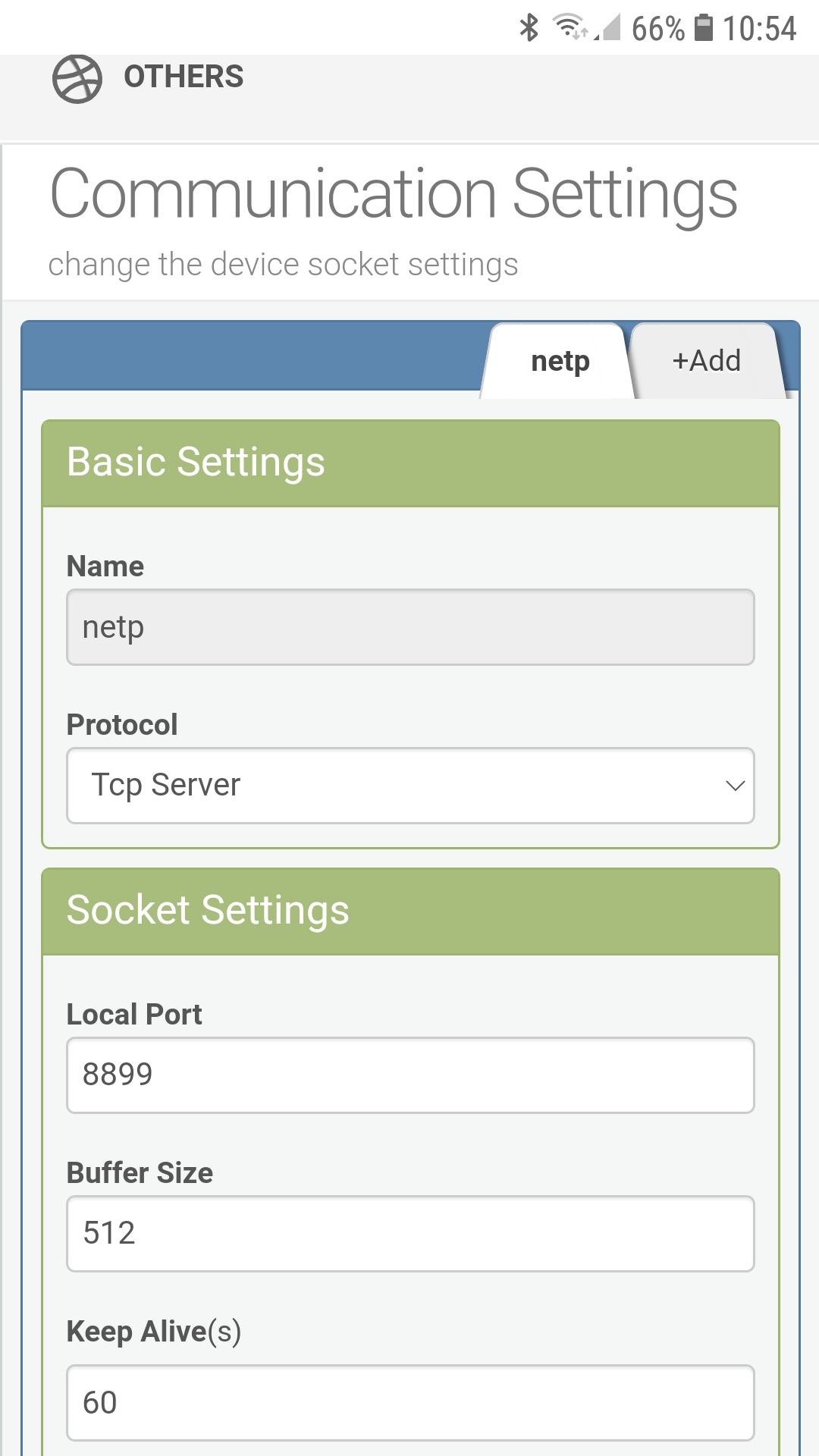The width and height of the screenshot is (819, 1456).
Task: Tap the 10:54 clock in status bar
Action: click(759, 29)
